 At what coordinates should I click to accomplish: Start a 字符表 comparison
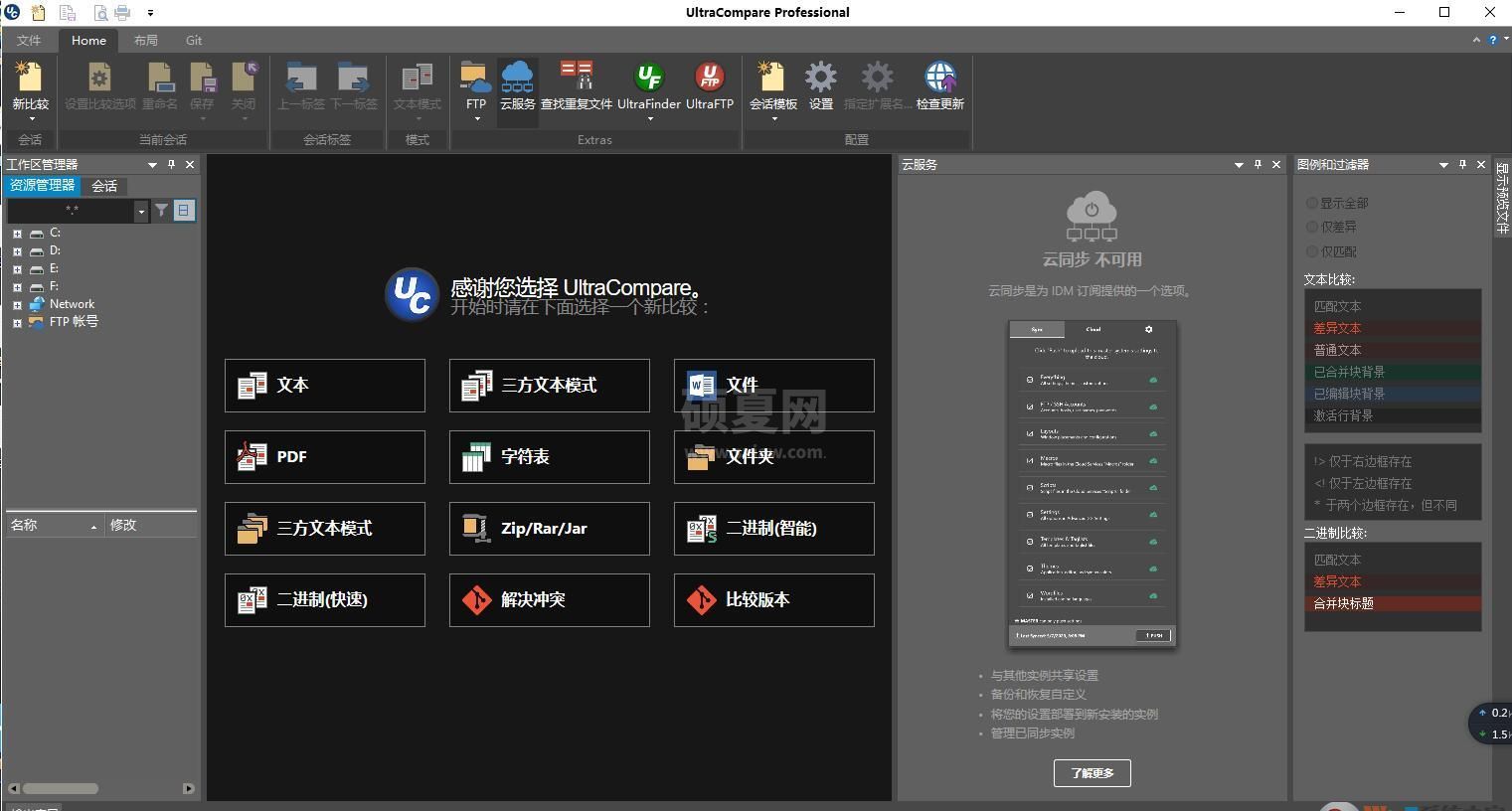click(x=550, y=457)
